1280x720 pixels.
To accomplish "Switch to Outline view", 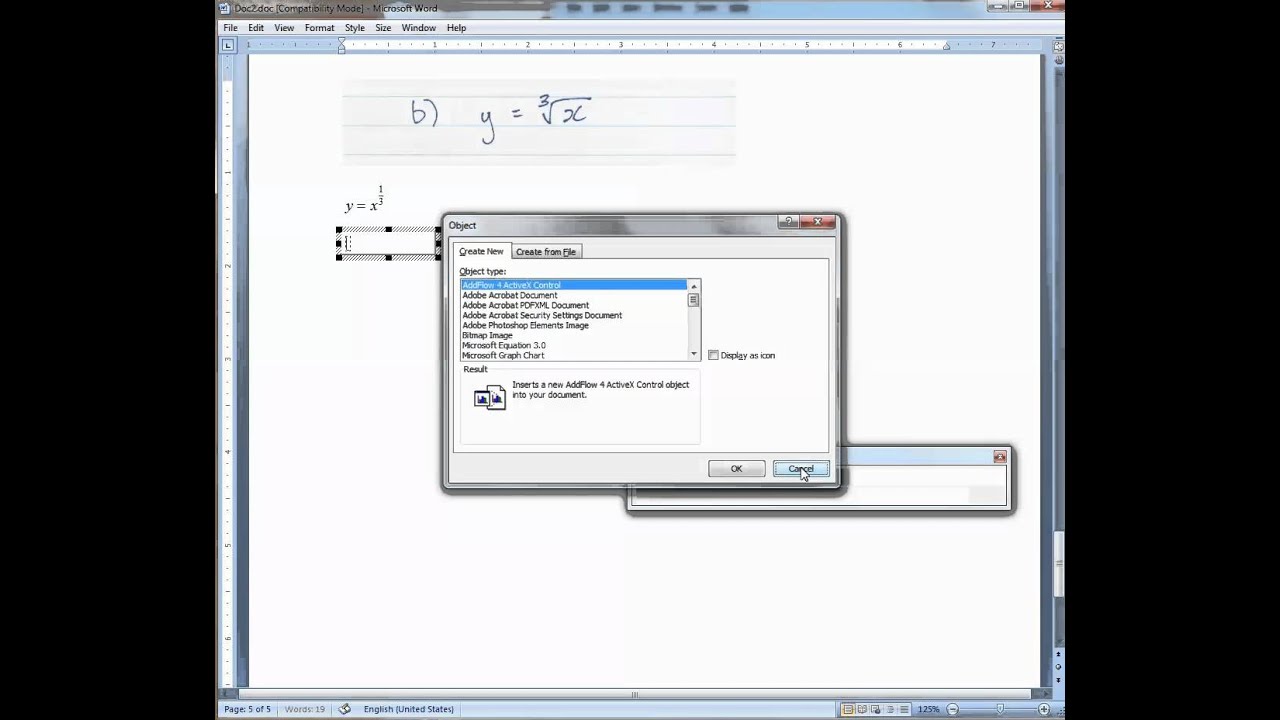I will point(890,709).
